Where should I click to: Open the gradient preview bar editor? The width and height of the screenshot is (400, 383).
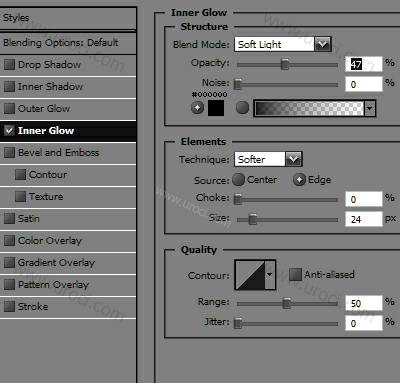pyautogui.click(x=309, y=108)
